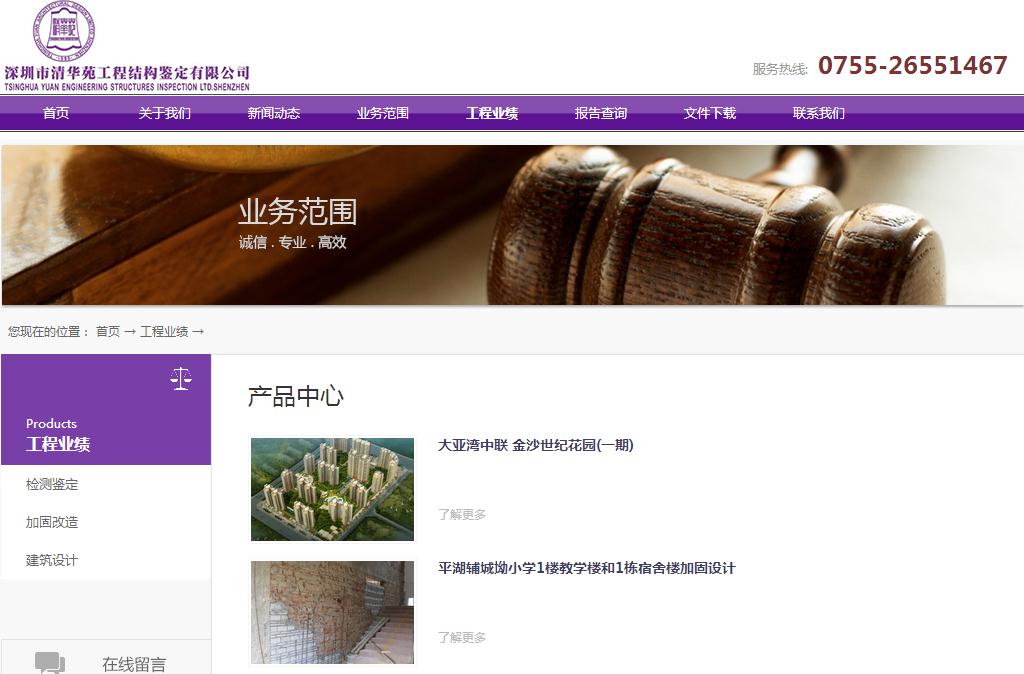Image resolution: width=1024 pixels, height=674 pixels.
Task: Open 大亚湾中联 金沙世纪花园(一期) project title
Action: (x=536, y=445)
